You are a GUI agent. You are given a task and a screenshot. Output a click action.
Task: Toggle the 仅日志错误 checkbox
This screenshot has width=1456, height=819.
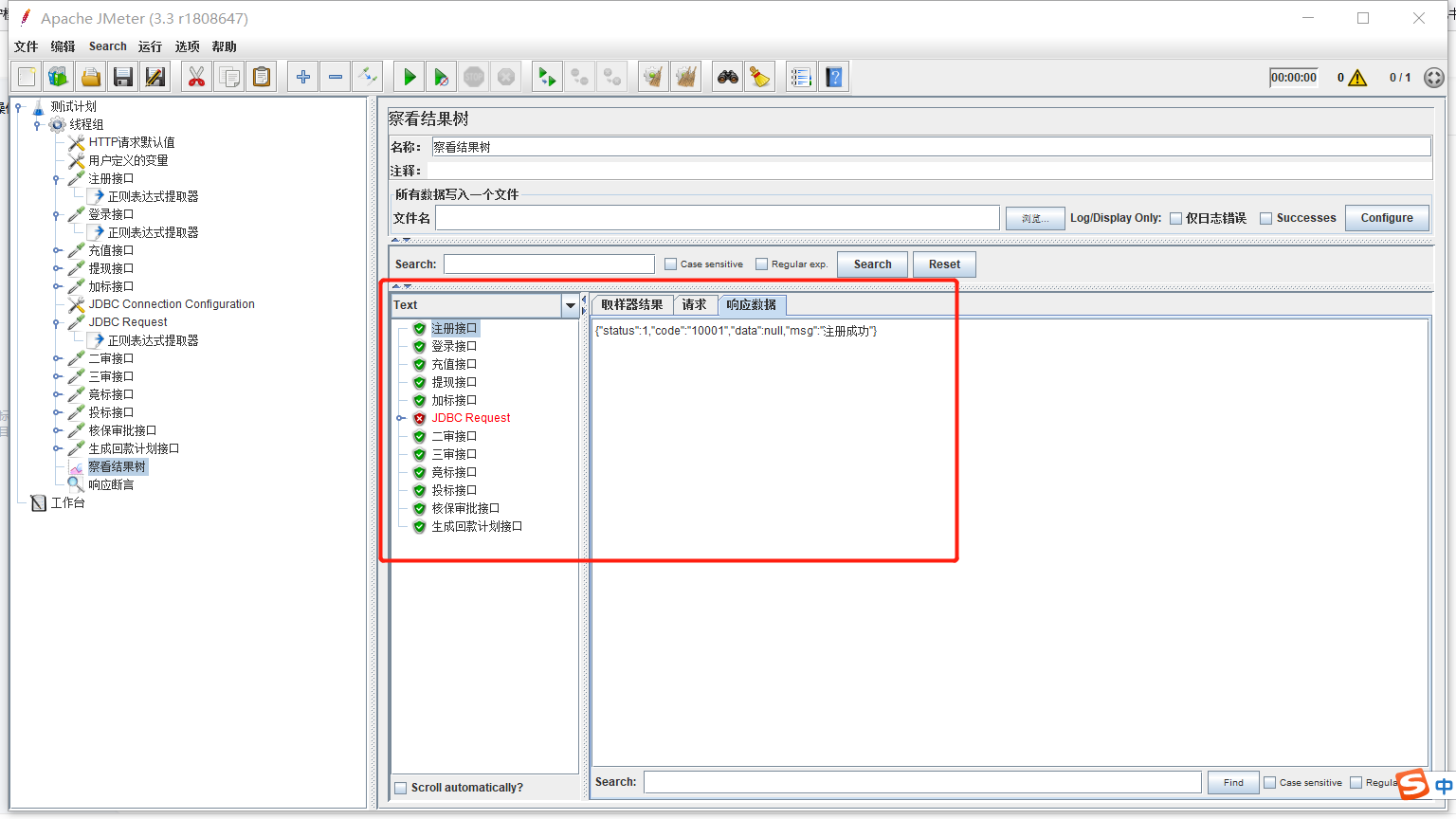click(1175, 218)
